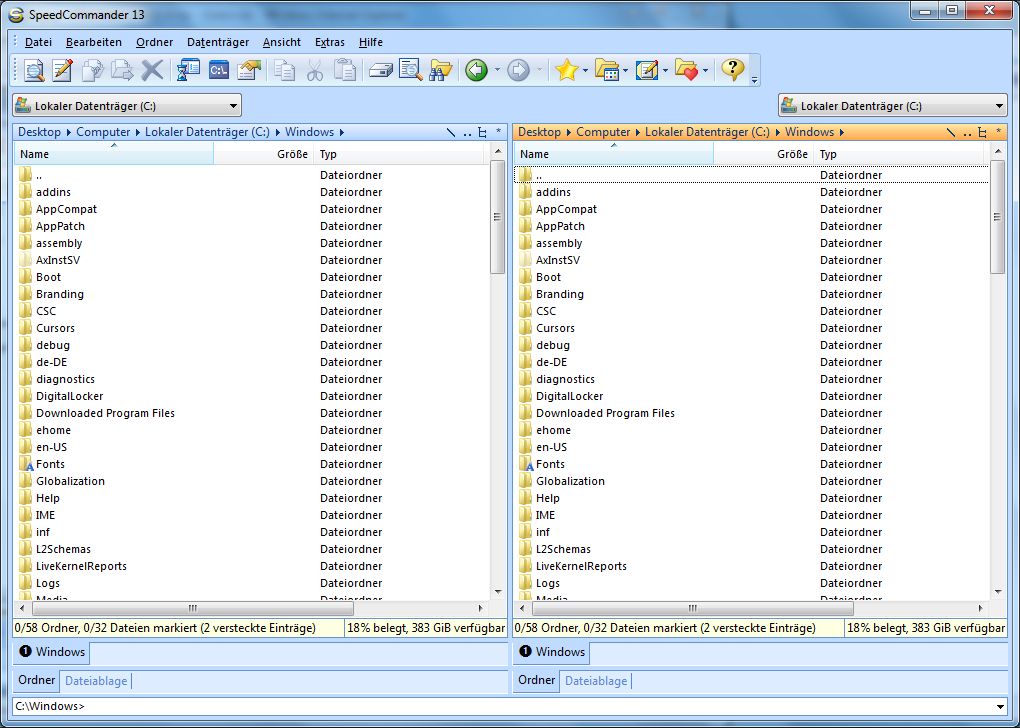Delete files using the red X toolbar icon
The image size is (1020, 728).
click(x=150, y=70)
